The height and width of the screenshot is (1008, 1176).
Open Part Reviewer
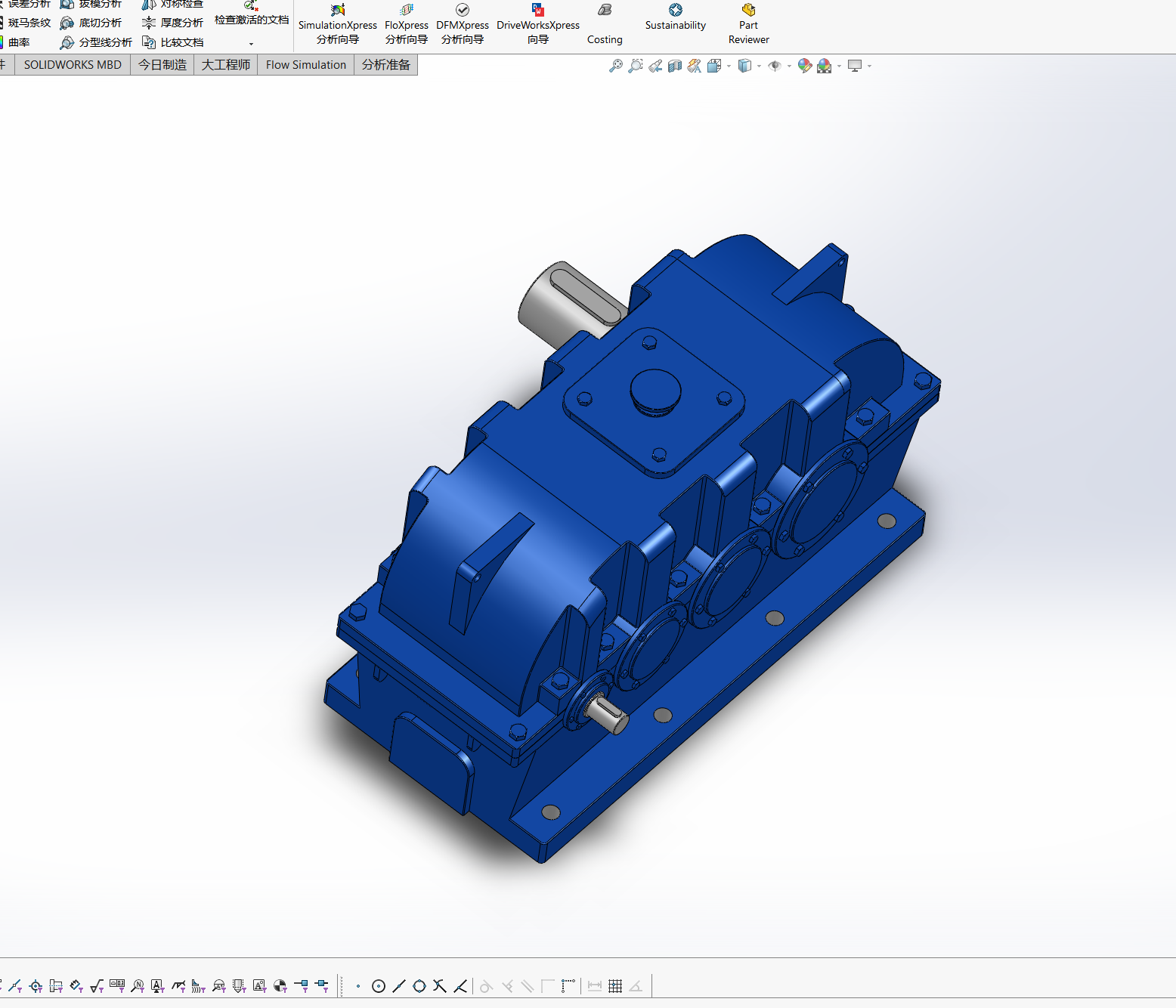748,23
